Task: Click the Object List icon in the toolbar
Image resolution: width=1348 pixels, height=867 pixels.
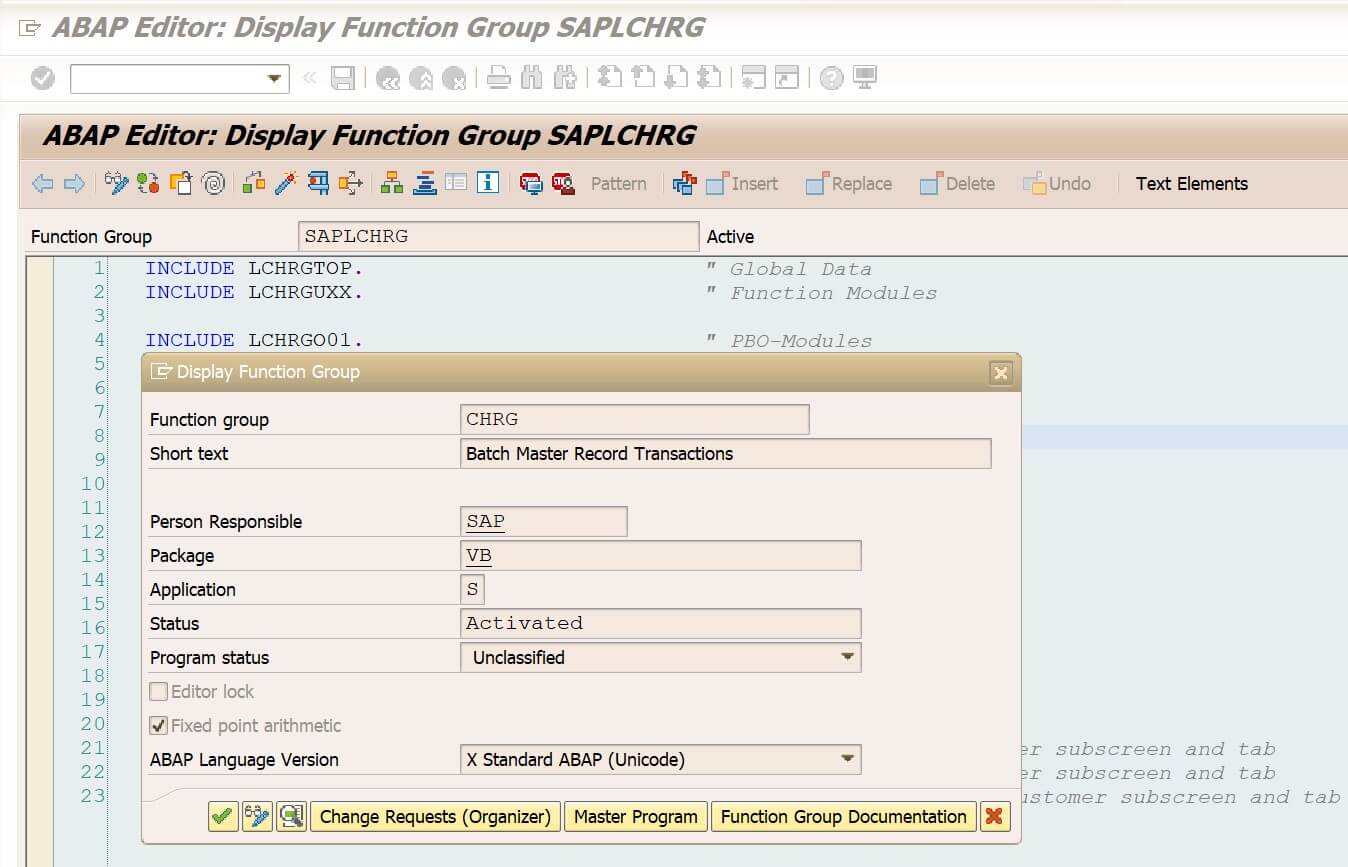Action: (x=392, y=183)
